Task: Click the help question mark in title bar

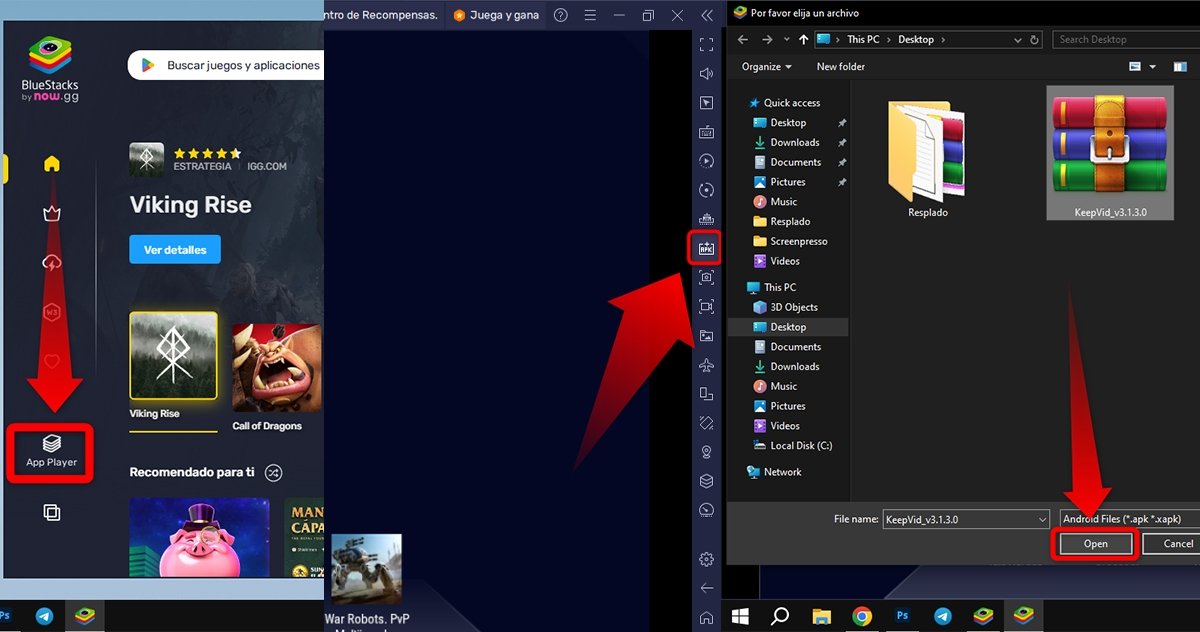Action: tap(560, 15)
